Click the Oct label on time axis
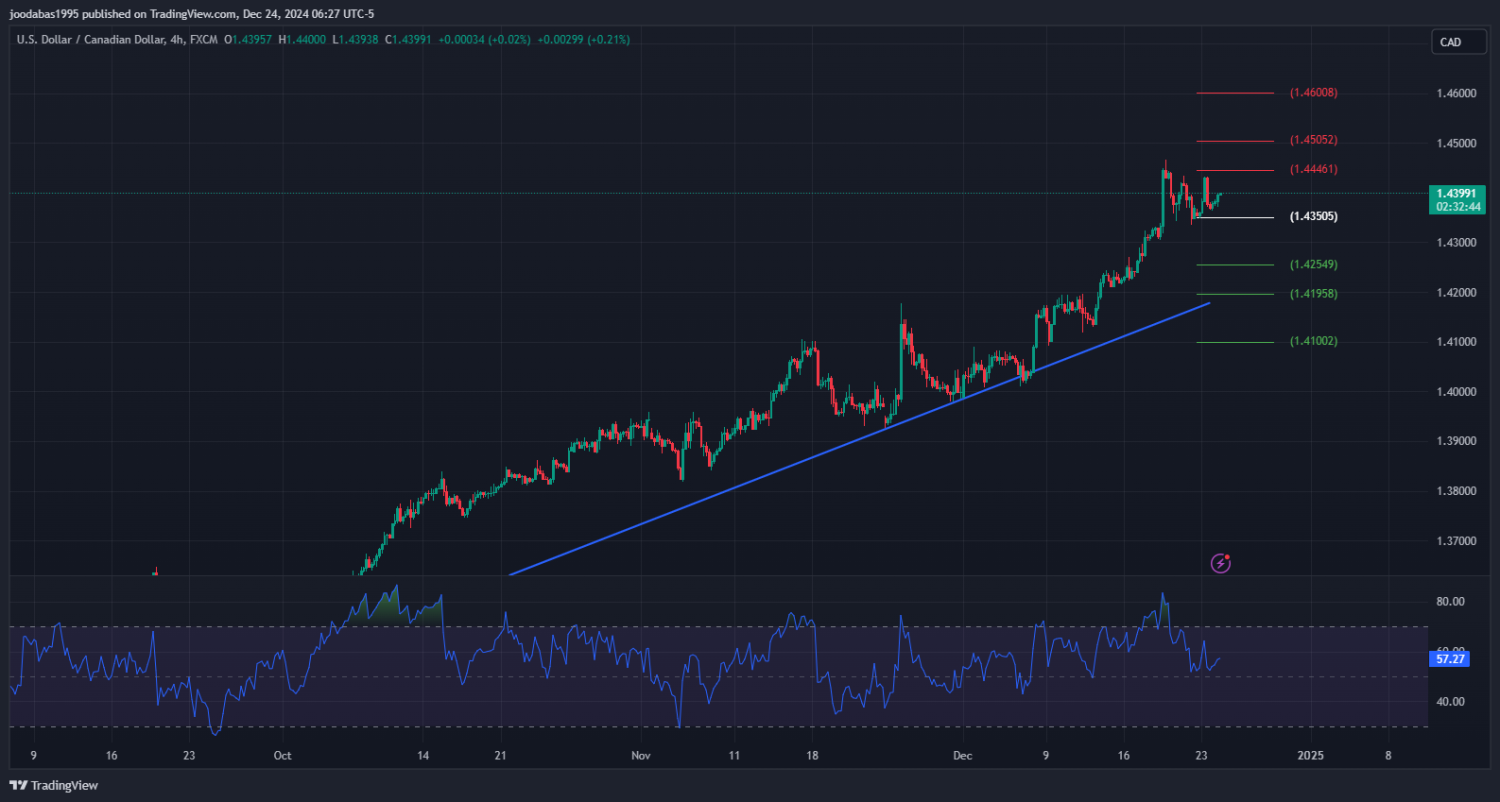This screenshot has height=802, width=1500. tap(282, 755)
